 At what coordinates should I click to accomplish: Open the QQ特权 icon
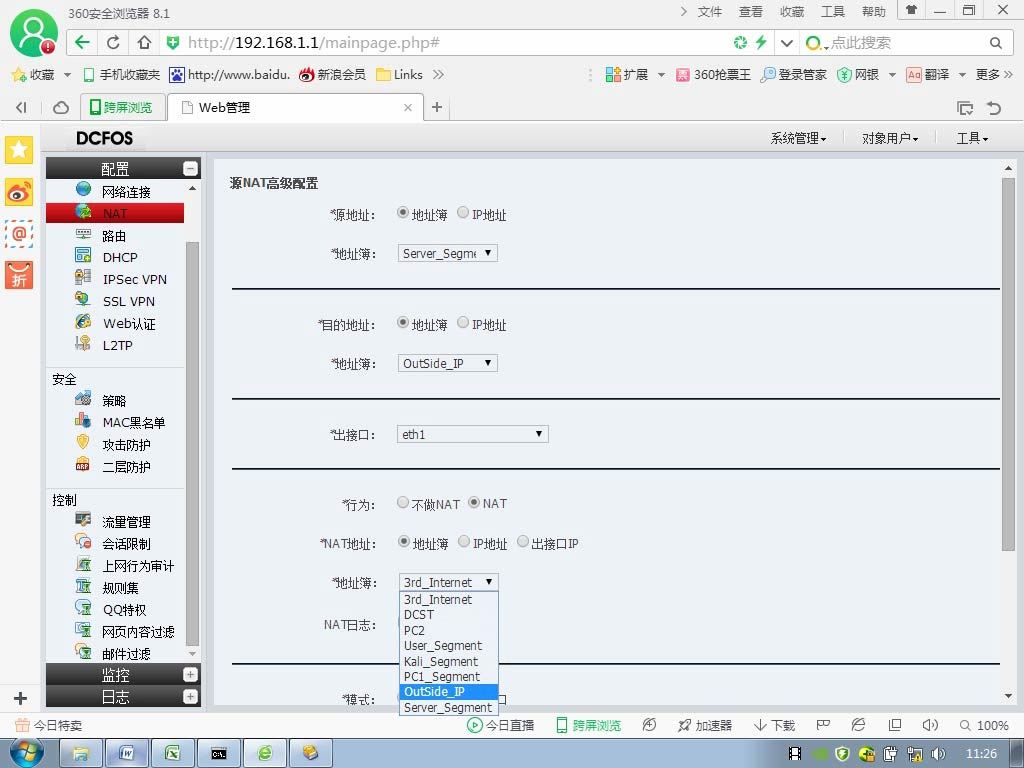(x=83, y=608)
